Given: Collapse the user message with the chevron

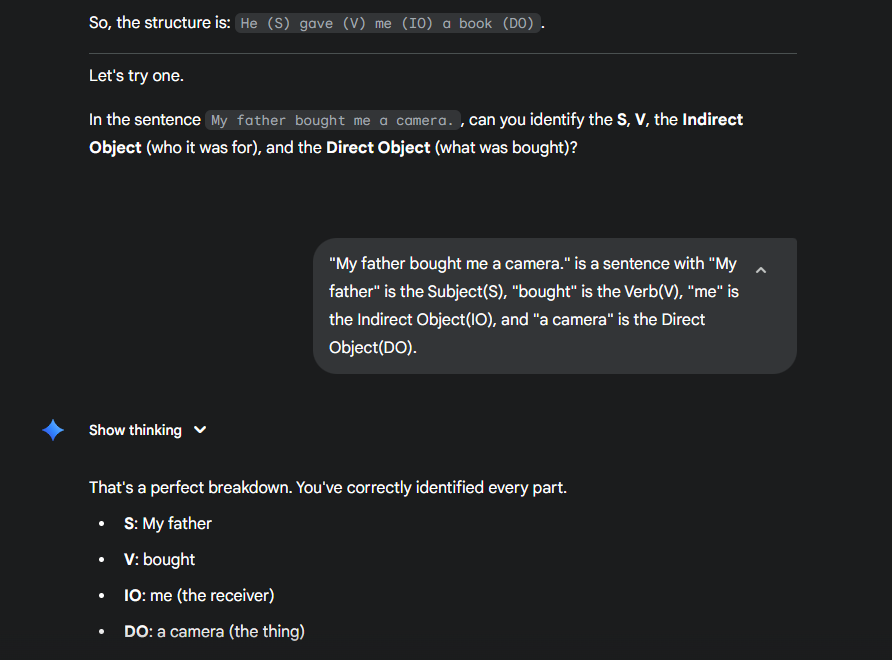Looking at the screenshot, I should [761, 270].
